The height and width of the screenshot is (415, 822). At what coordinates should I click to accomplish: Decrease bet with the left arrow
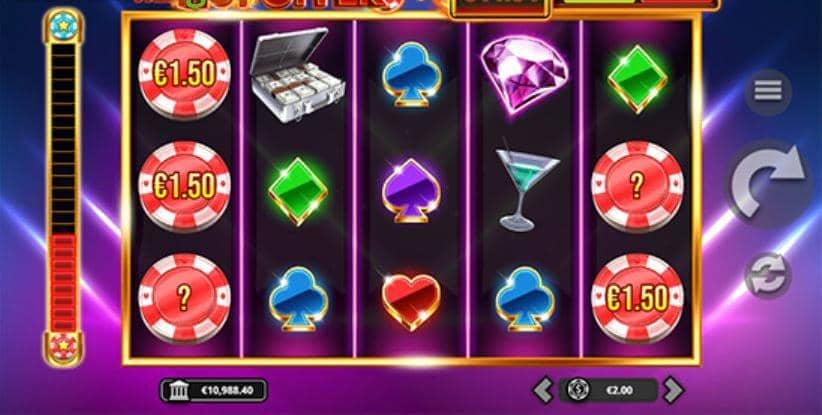(544, 390)
